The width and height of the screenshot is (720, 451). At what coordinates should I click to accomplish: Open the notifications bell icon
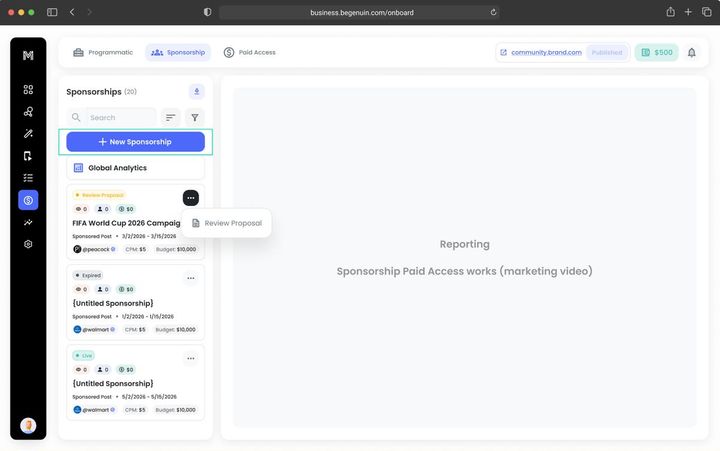(692, 52)
